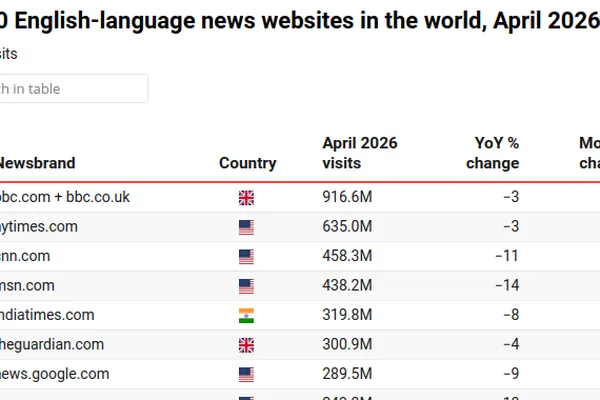Click the 458.3M visits value
The image size is (600, 400).
tap(347, 256)
